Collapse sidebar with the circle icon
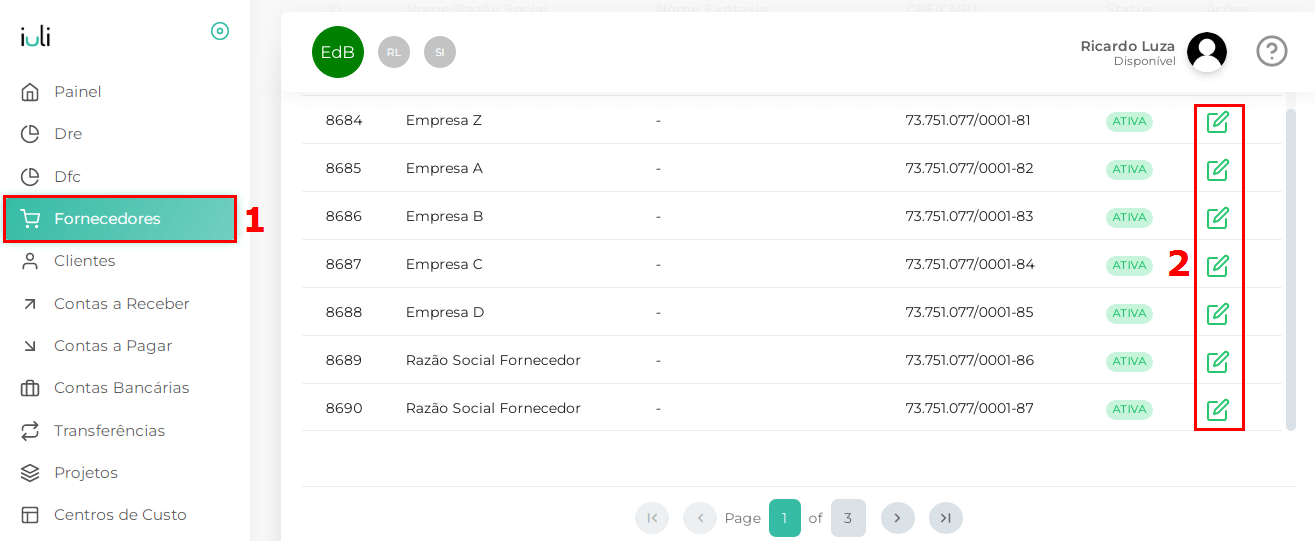The image size is (1315, 541). point(220,31)
